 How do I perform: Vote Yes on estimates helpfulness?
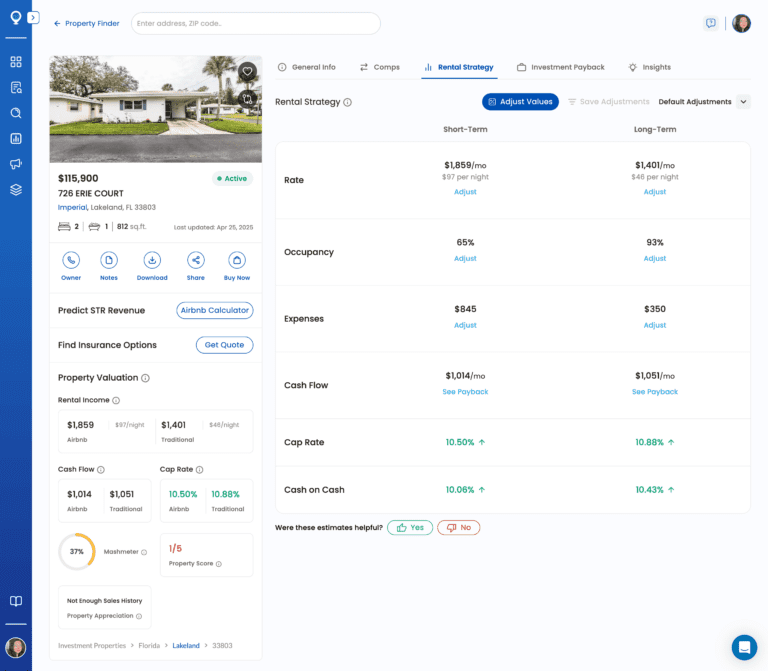click(x=410, y=527)
